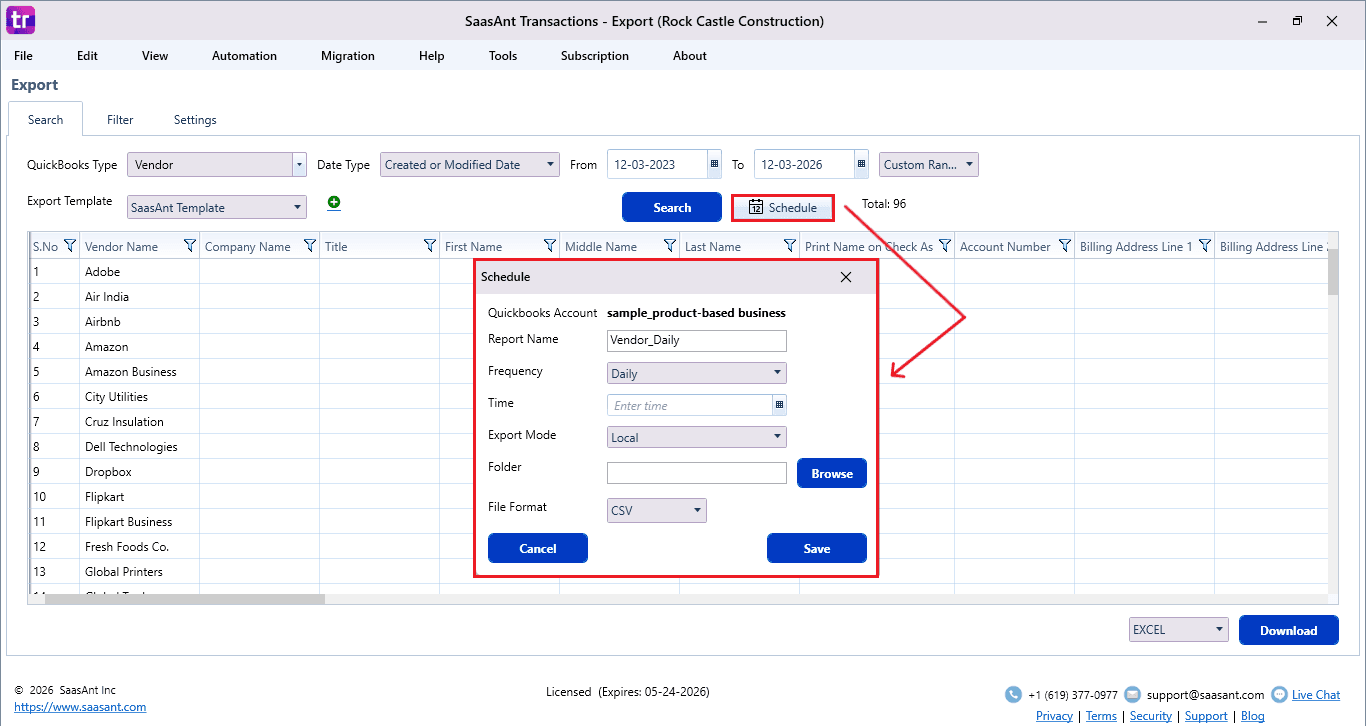The width and height of the screenshot is (1366, 726).
Task: Open the From date calendar picker icon
Action: coord(714,165)
